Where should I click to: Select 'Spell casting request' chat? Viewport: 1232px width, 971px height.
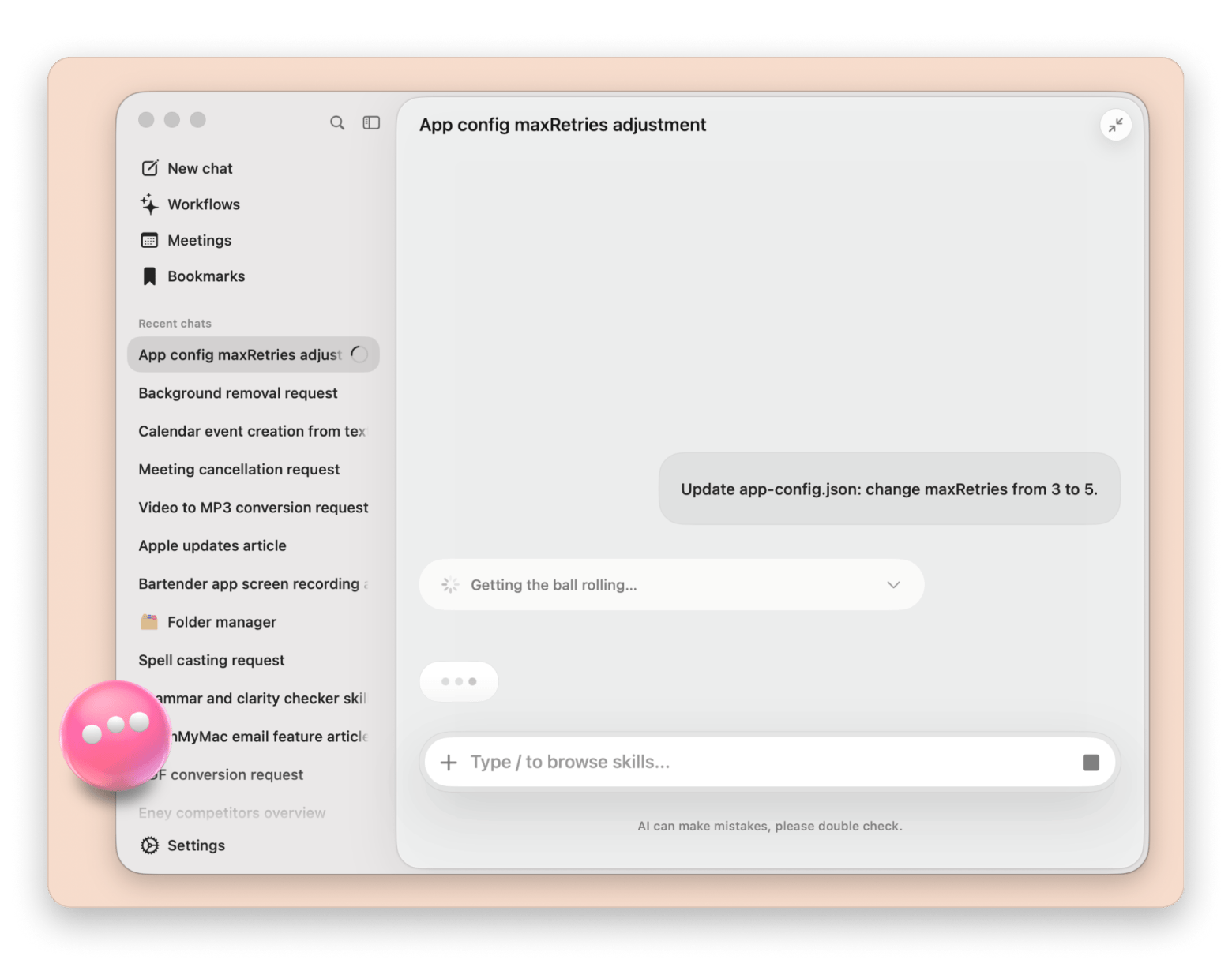(x=253, y=660)
